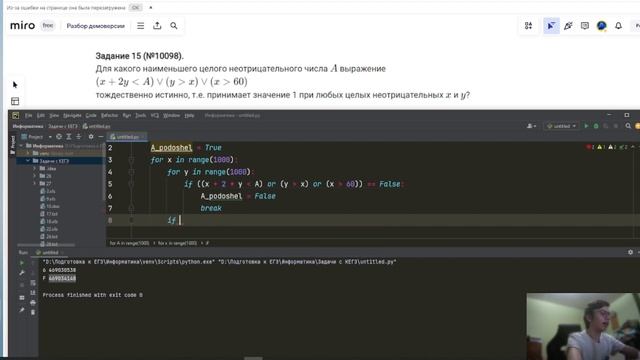Image resolution: width=640 pixels, height=360 pixels.
Task: Open Miro notifications bell
Action: pyautogui.click(x=618, y=26)
